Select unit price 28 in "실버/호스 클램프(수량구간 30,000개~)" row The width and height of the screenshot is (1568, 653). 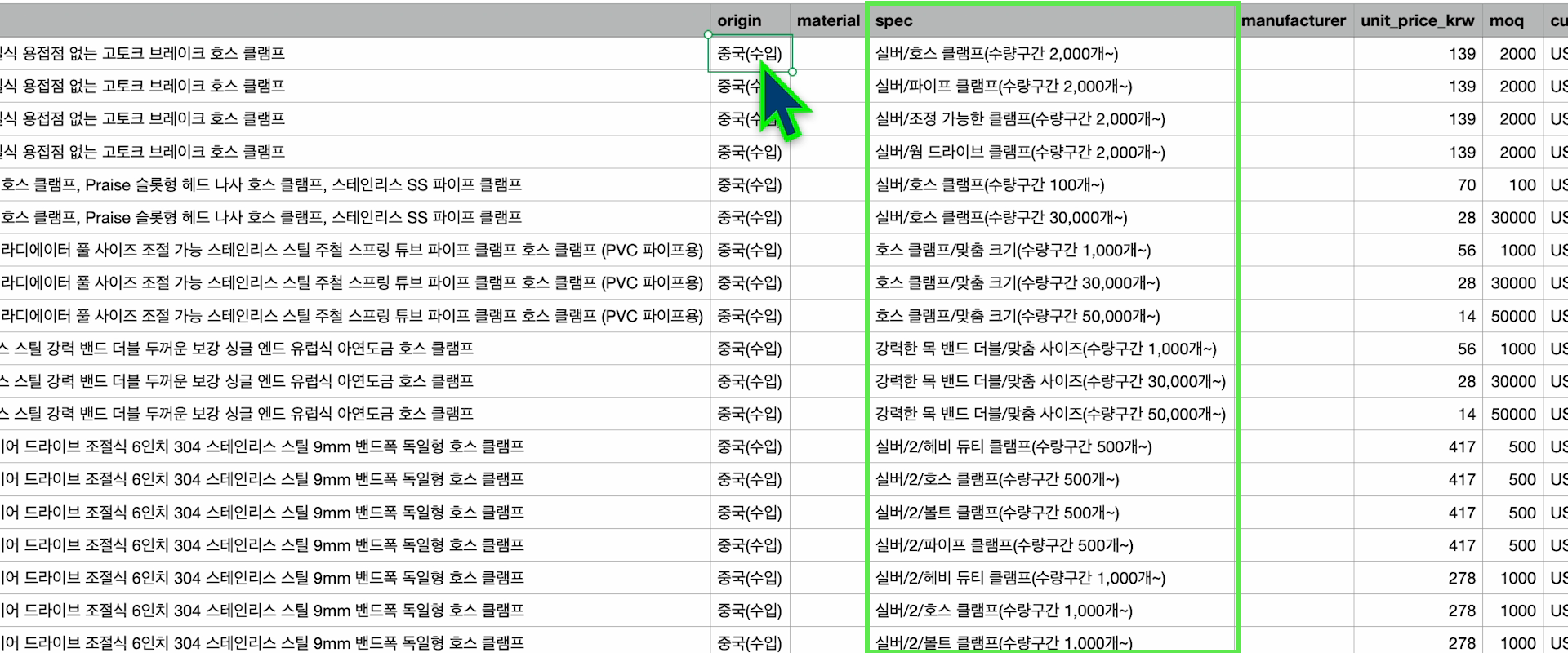pyautogui.click(x=1418, y=217)
